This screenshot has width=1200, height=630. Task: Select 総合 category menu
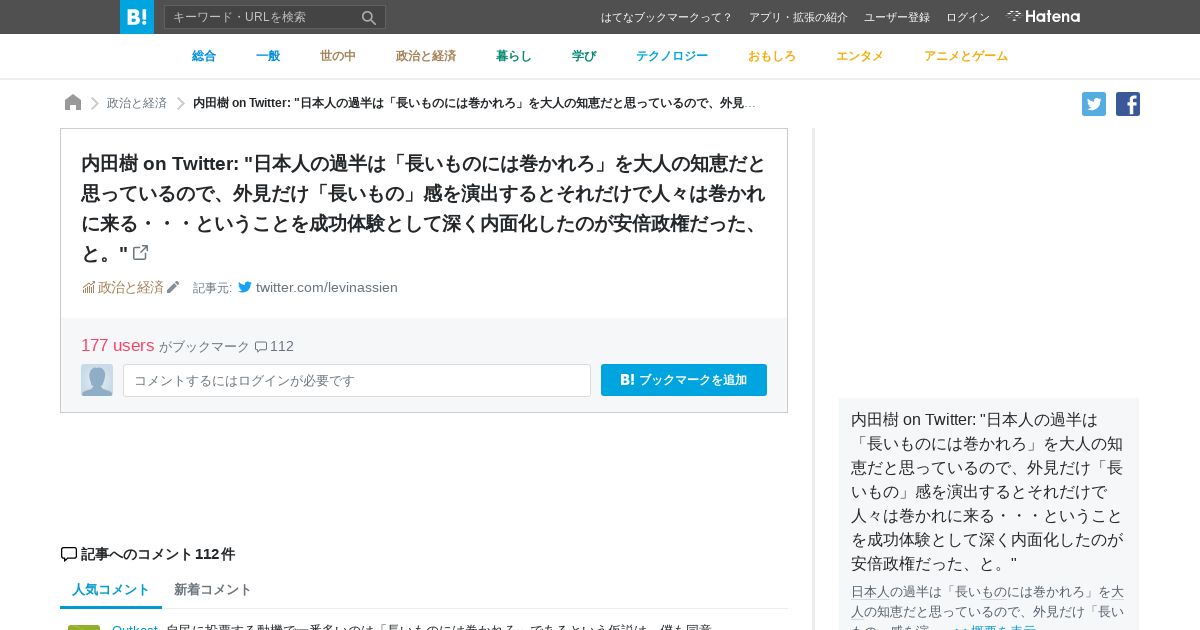(204, 56)
